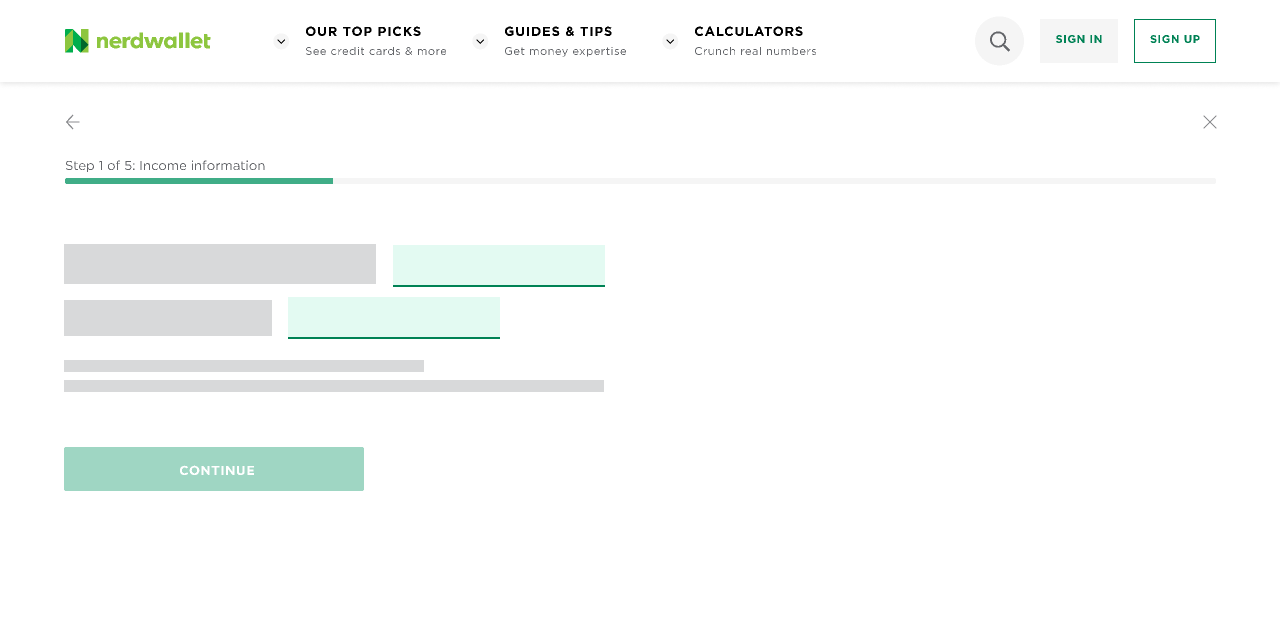
Task: Select the "See credit cards & more" subtitle
Action: (376, 51)
